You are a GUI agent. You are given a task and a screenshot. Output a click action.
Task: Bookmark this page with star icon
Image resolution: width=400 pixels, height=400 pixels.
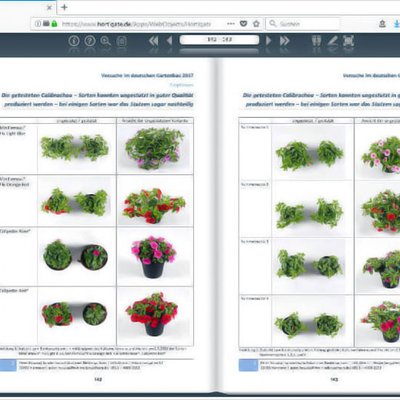click(256, 24)
